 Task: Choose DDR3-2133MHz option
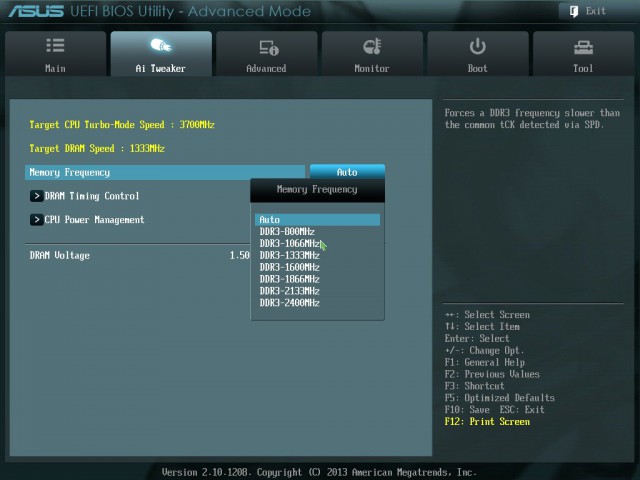(x=289, y=291)
